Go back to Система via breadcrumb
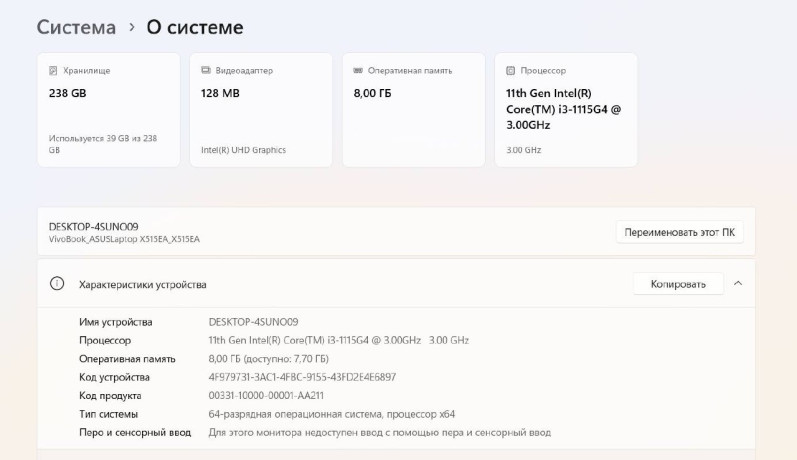Viewport: 797px width, 460px height. coord(76,28)
